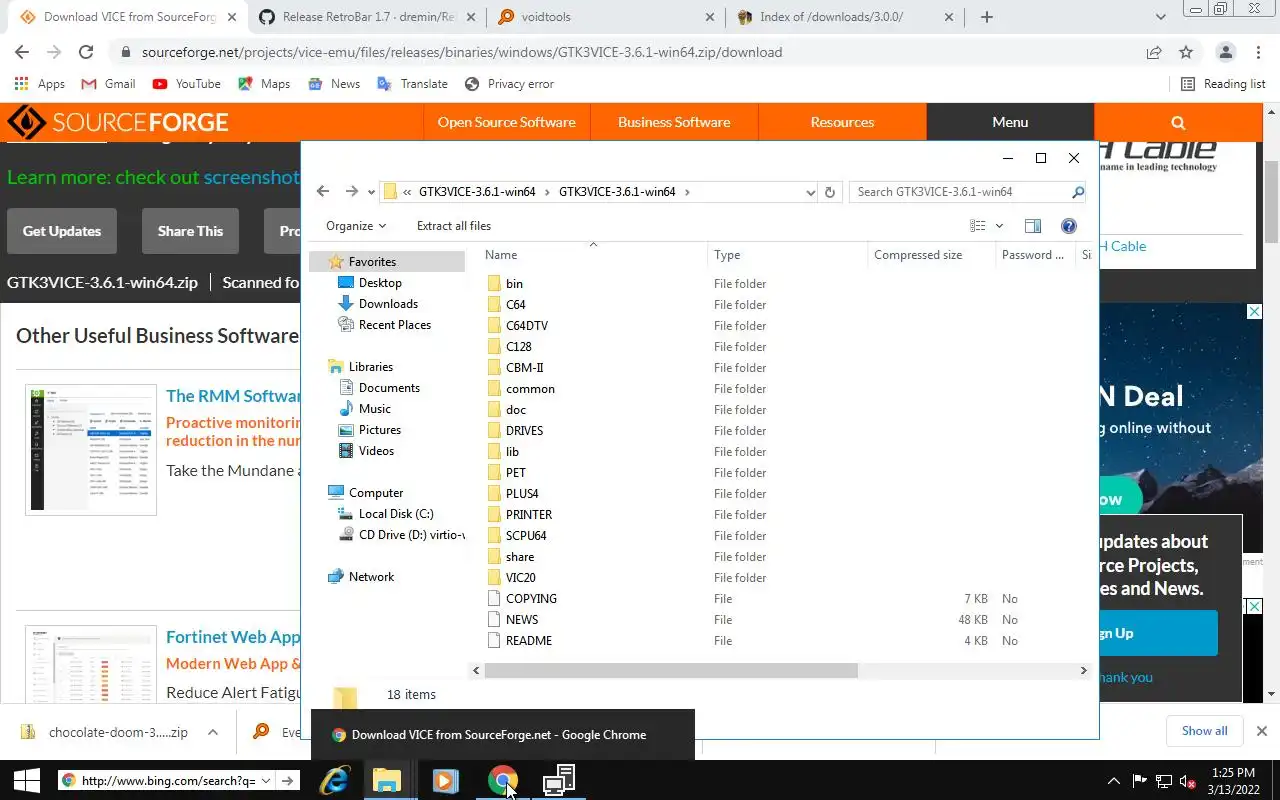Select Desktop in navigation pane

coord(380,283)
